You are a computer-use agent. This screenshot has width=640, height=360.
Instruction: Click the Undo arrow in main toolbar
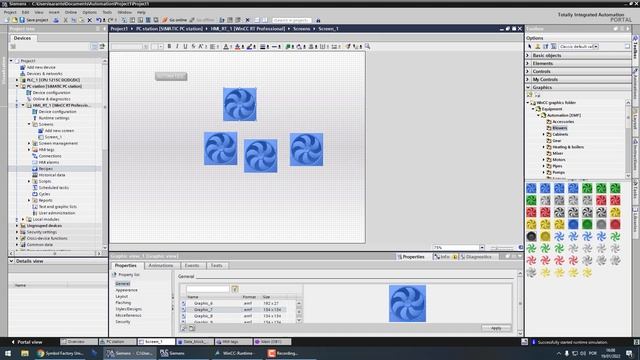[x=98, y=20]
